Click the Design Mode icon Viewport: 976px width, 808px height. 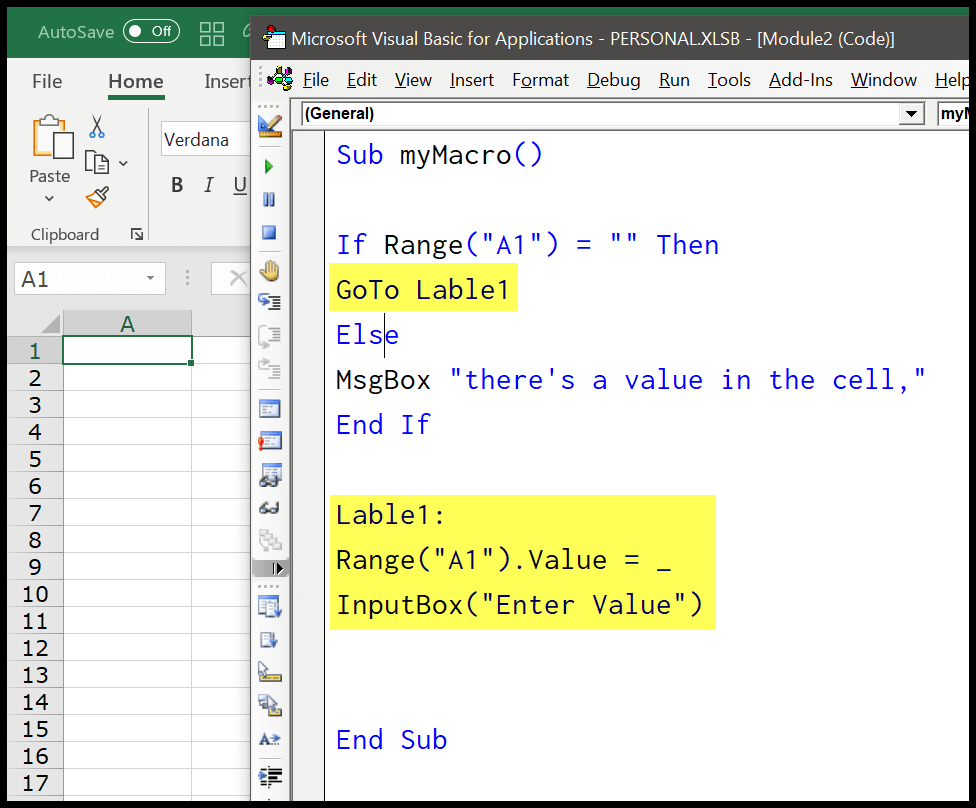tap(270, 125)
